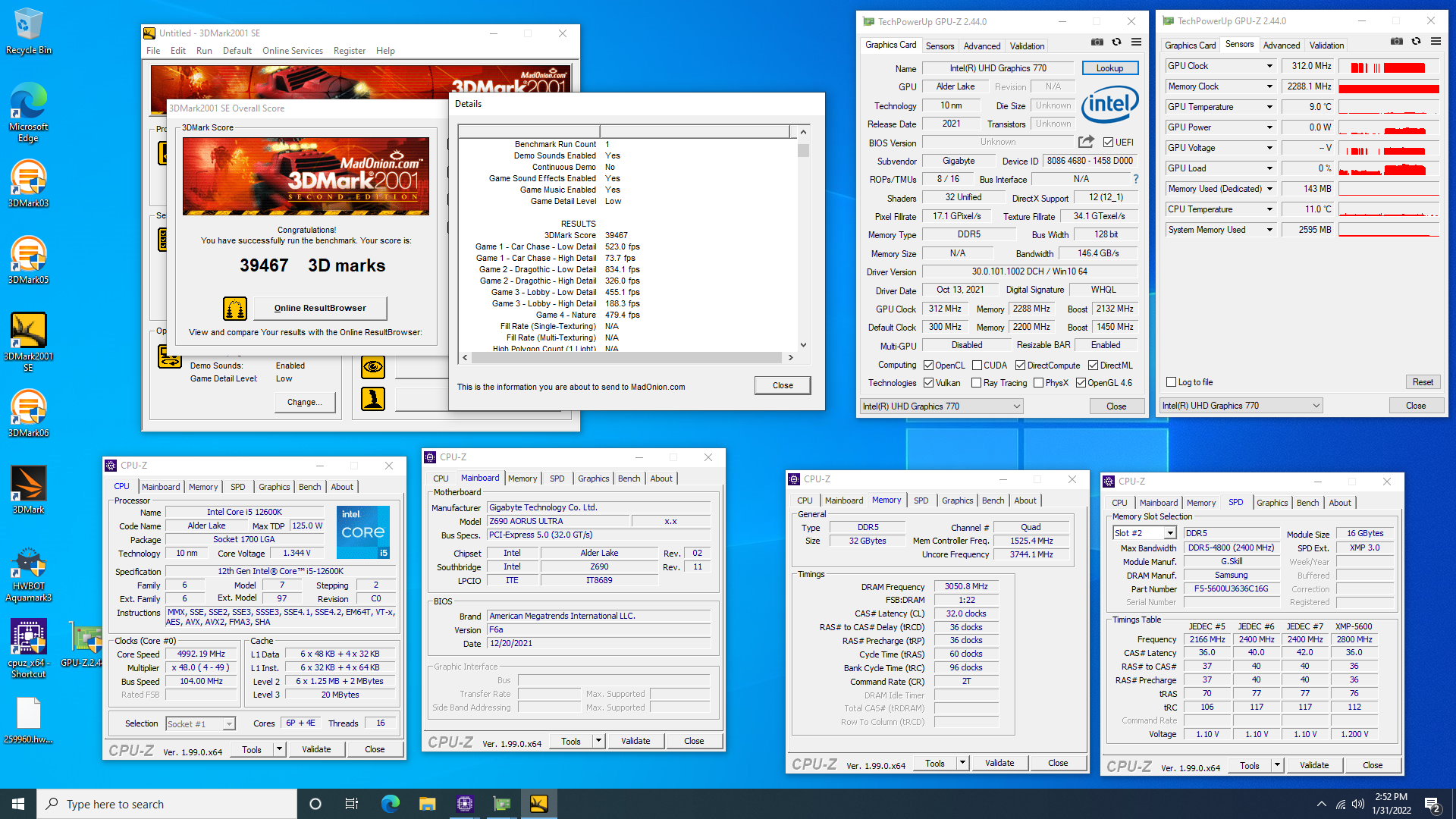Click the Online ResultBrowser icon in 3DMark score dialog
Image resolution: width=1456 pixels, height=819 pixels.
point(235,309)
